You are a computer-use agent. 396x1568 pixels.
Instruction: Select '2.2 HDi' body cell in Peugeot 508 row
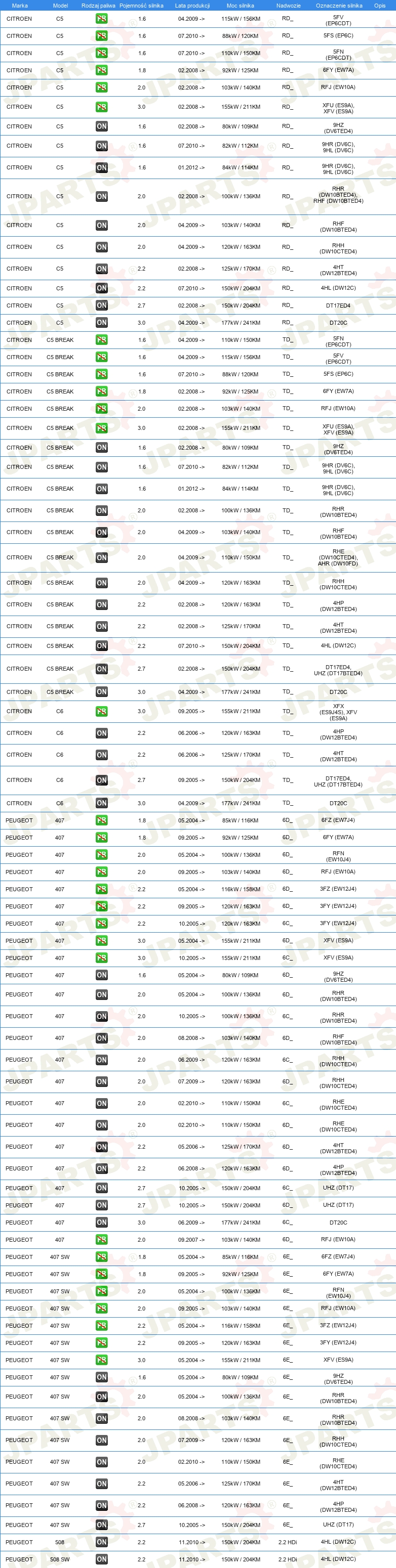288,1542
